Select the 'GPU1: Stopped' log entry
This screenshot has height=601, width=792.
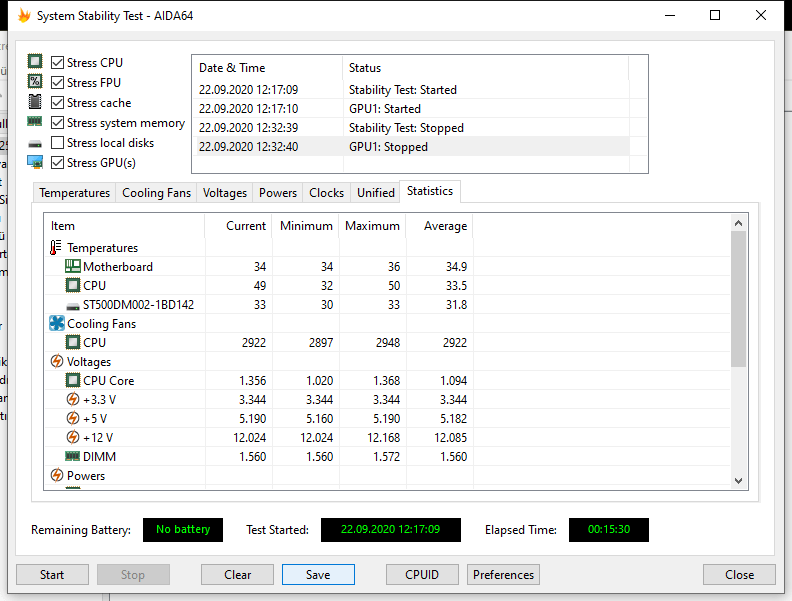(x=411, y=147)
